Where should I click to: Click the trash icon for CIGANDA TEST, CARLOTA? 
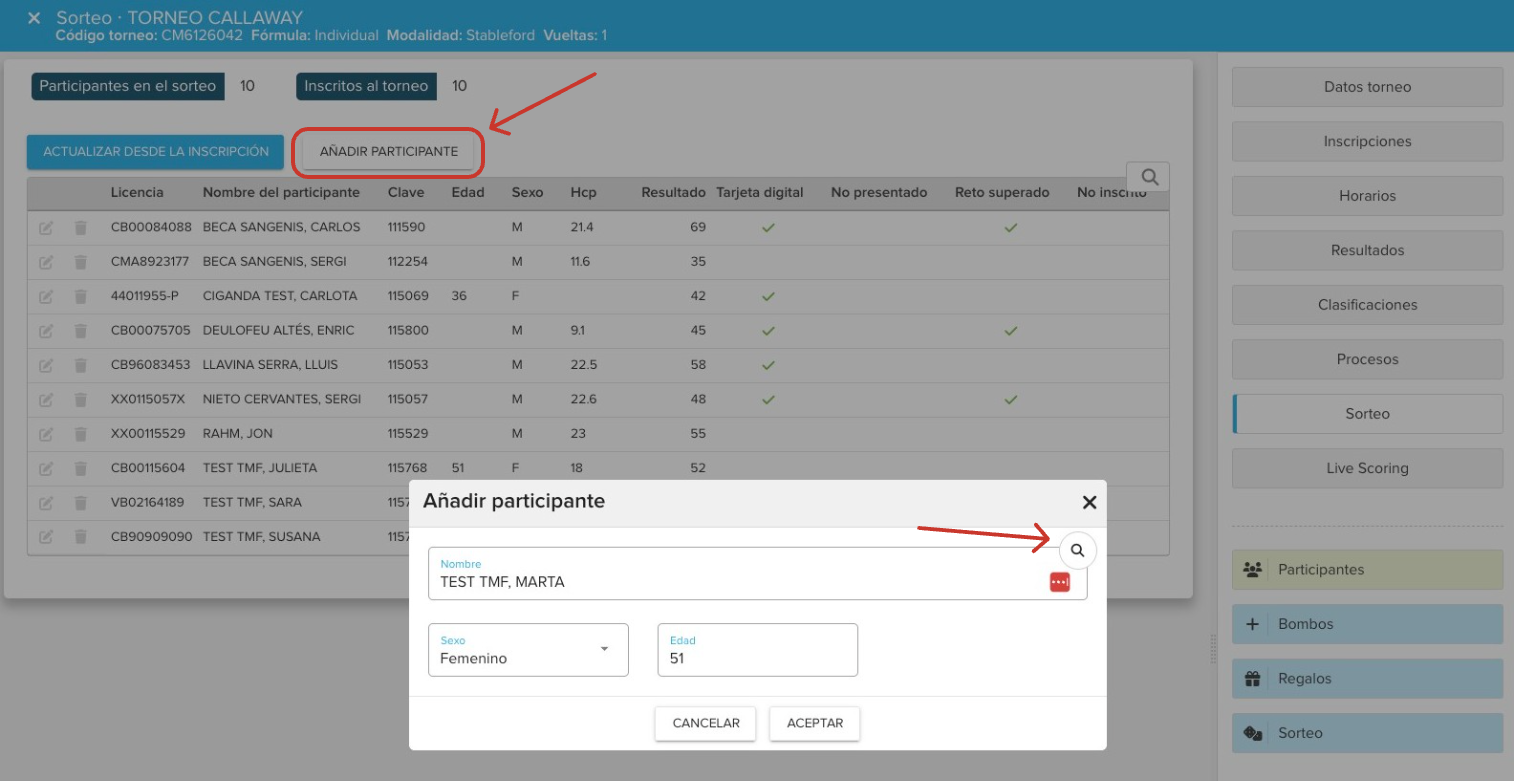(x=81, y=296)
